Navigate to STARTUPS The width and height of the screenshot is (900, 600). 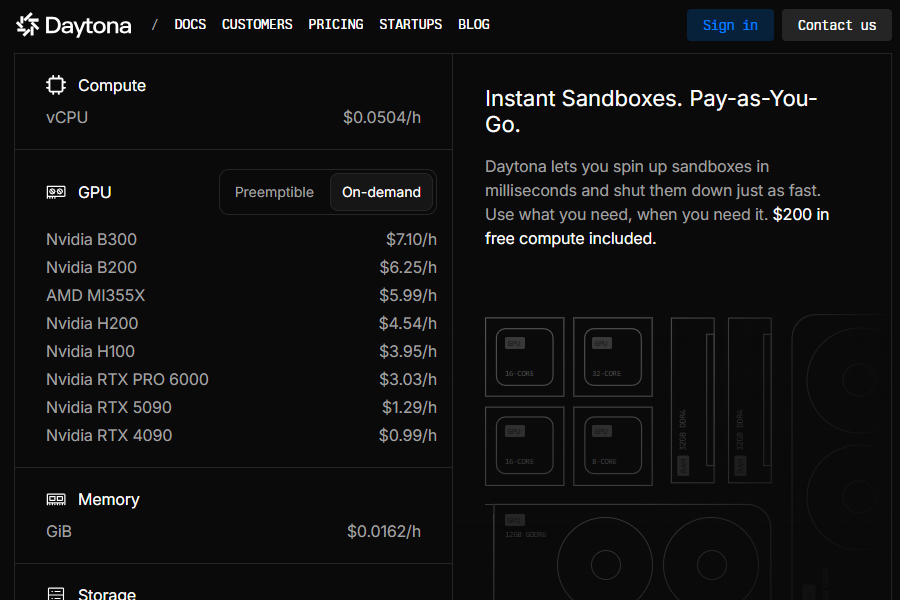coord(410,25)
